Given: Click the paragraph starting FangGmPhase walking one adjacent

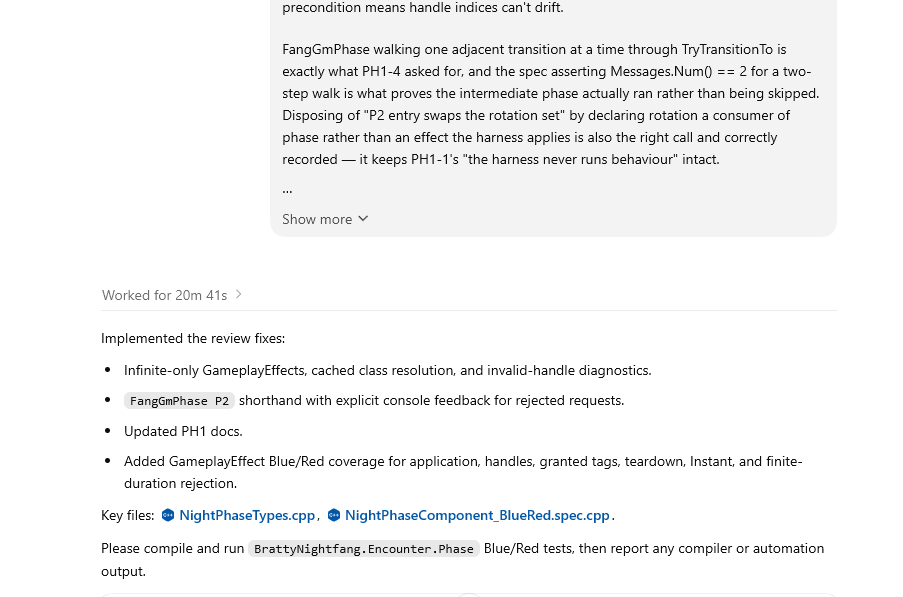Looking at the screenshot, I should pyautogui.click(x=551, y=104).
